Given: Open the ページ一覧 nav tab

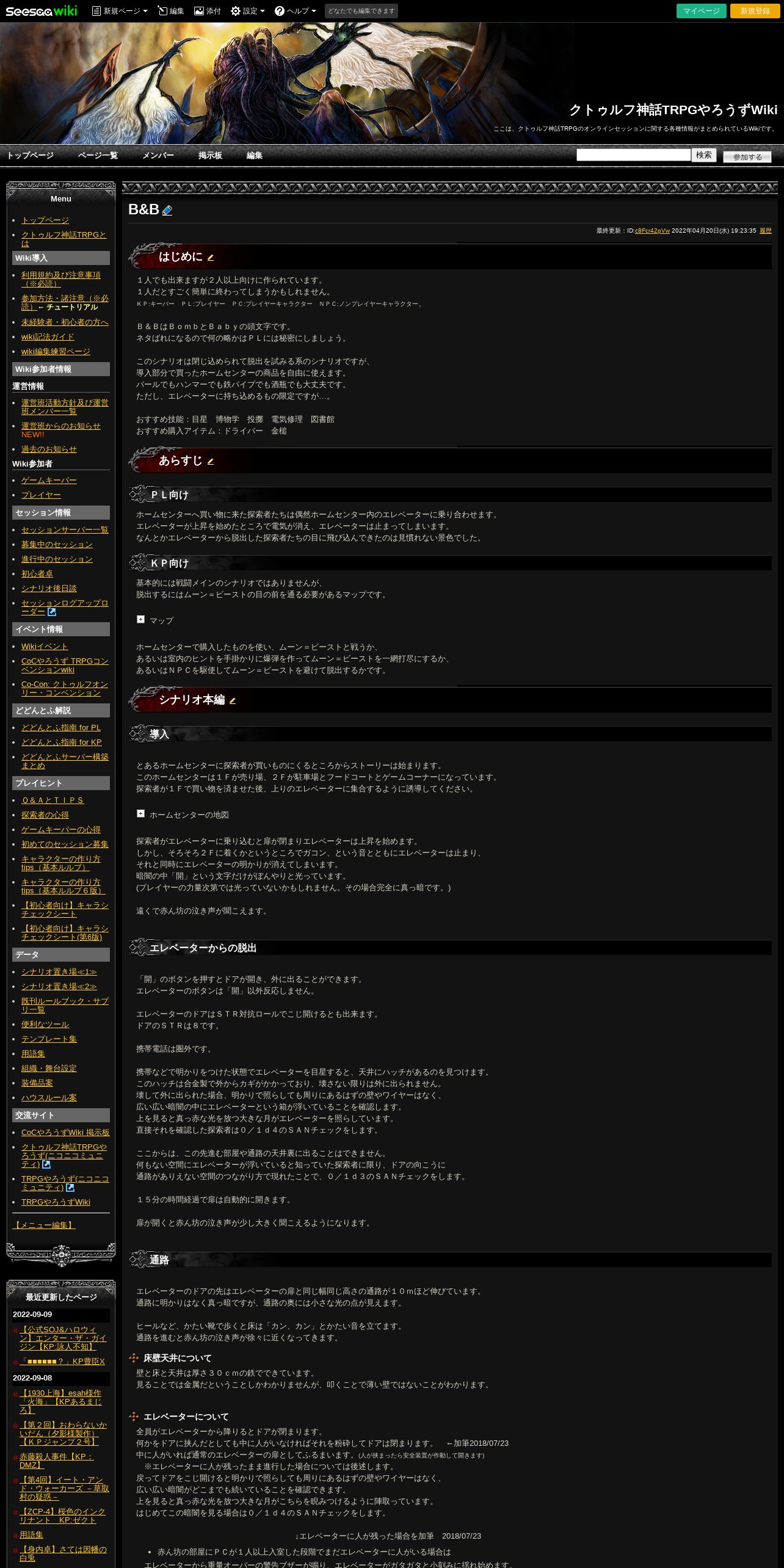Looking at the screenshot, I should pos(98,156).
